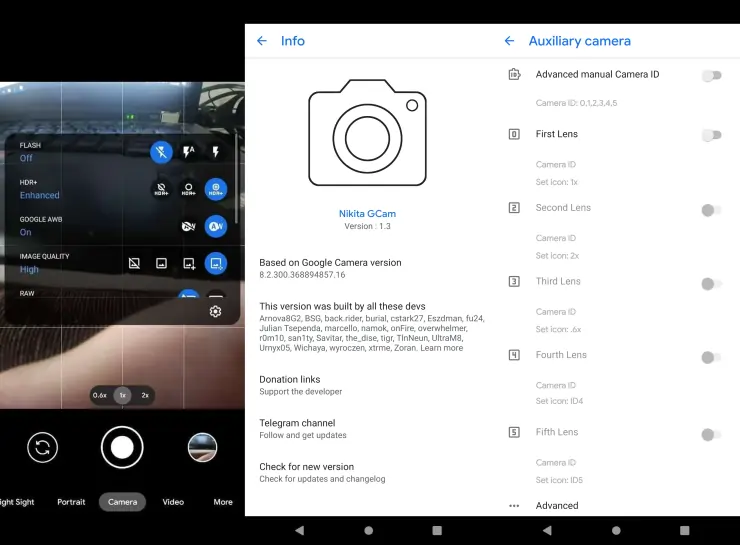The image size is (740, 545).
Task: Open Advanced section with three-dots icon
Action: click(514, 506)
